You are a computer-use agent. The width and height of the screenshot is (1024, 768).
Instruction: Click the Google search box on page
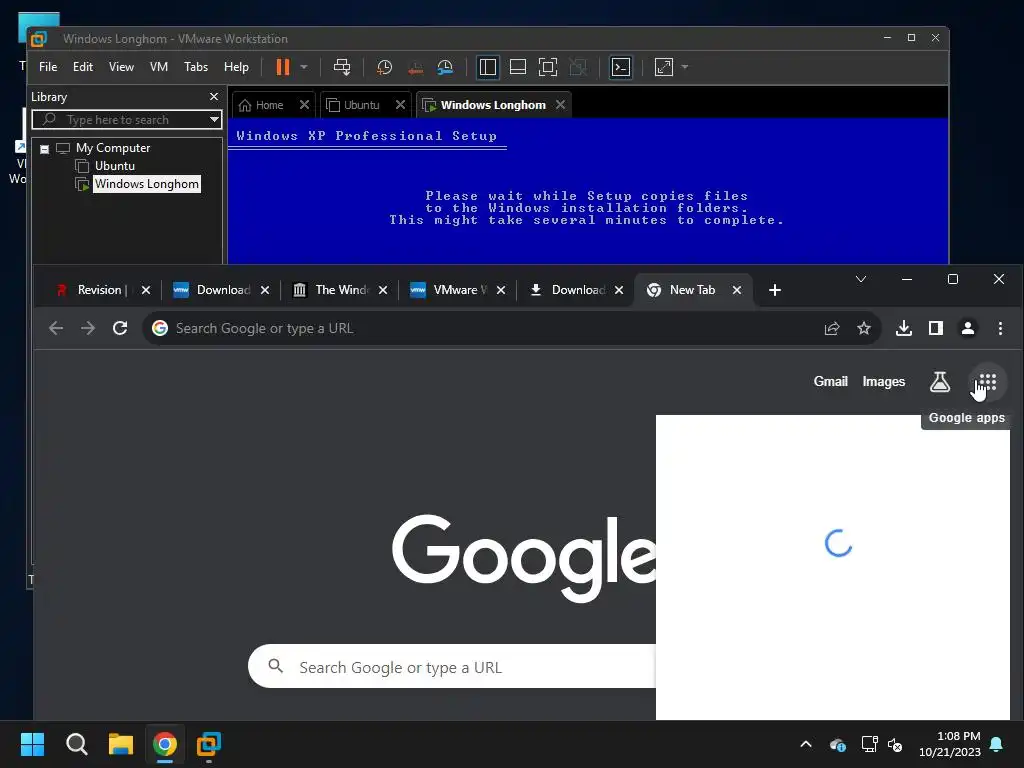click(452, 667)
